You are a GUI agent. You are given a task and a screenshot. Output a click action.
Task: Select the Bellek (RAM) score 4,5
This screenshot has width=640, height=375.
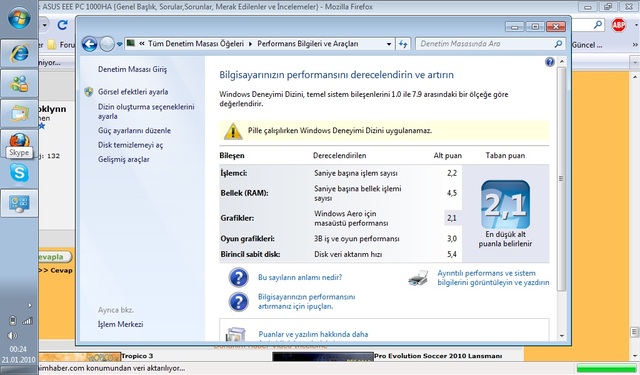coord(452,193)
